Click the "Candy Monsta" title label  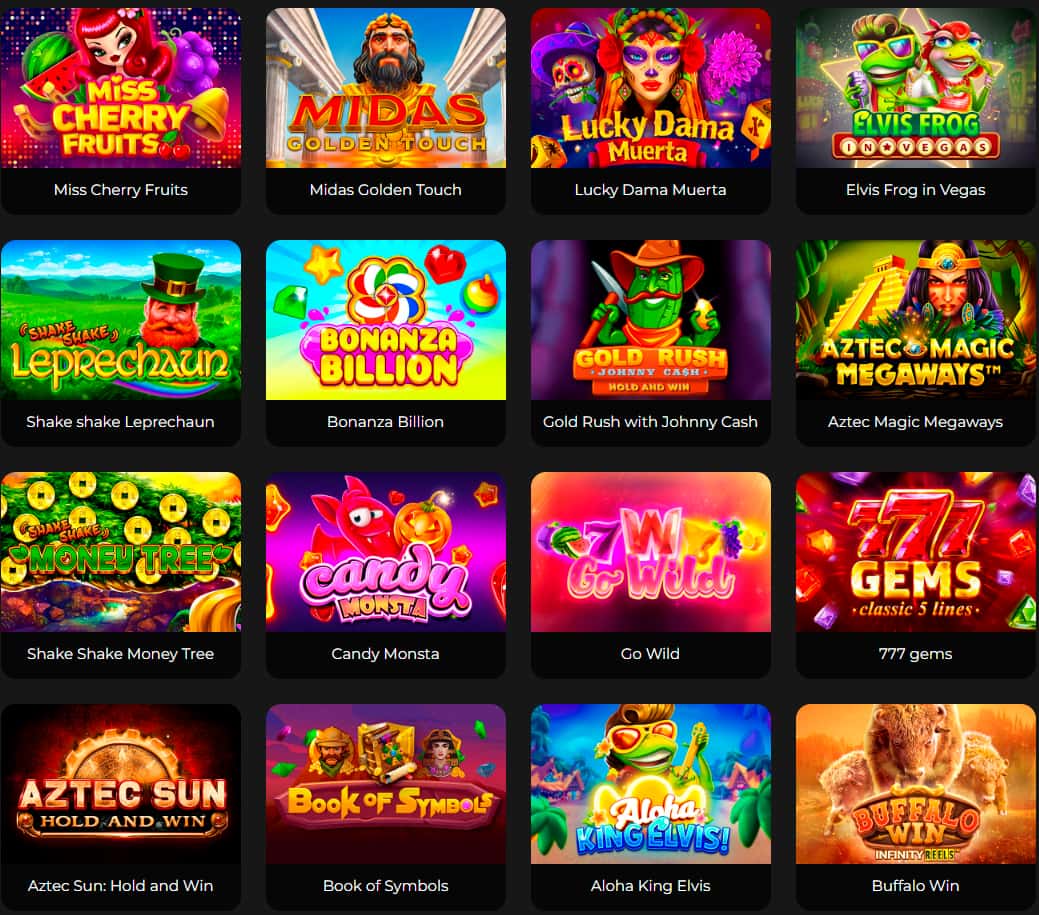385,654
